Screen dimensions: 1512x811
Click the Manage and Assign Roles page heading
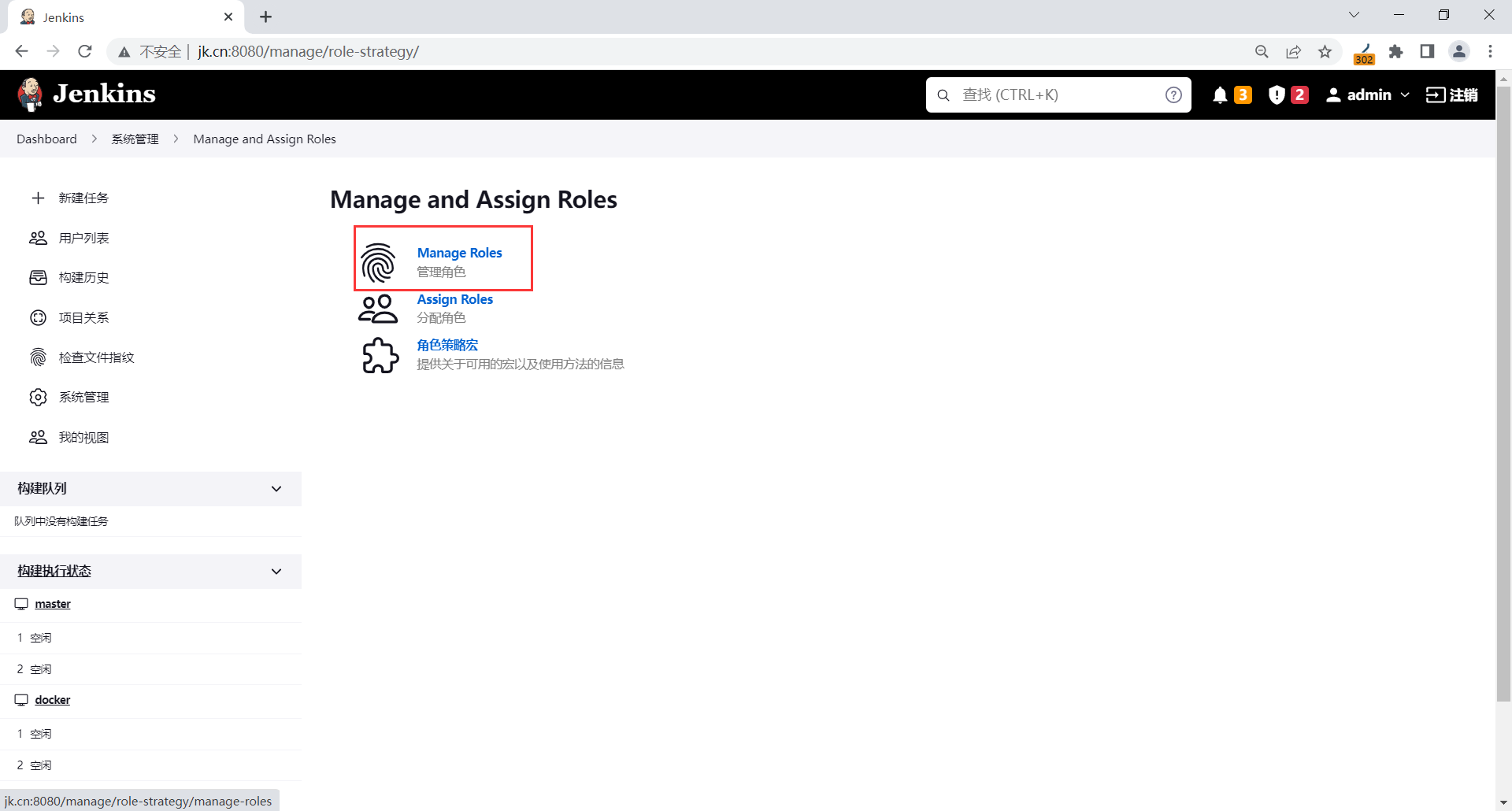(473, 200)
